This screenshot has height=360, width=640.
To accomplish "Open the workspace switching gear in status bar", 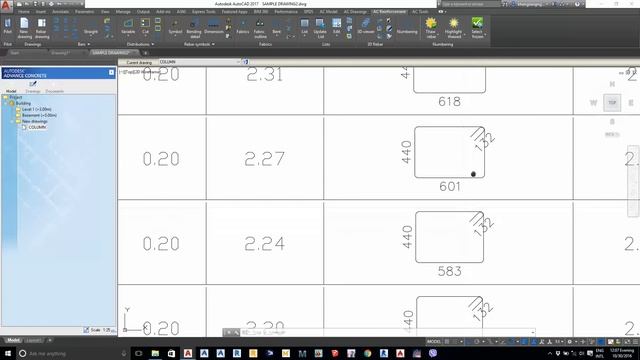I will pos(569,342).
